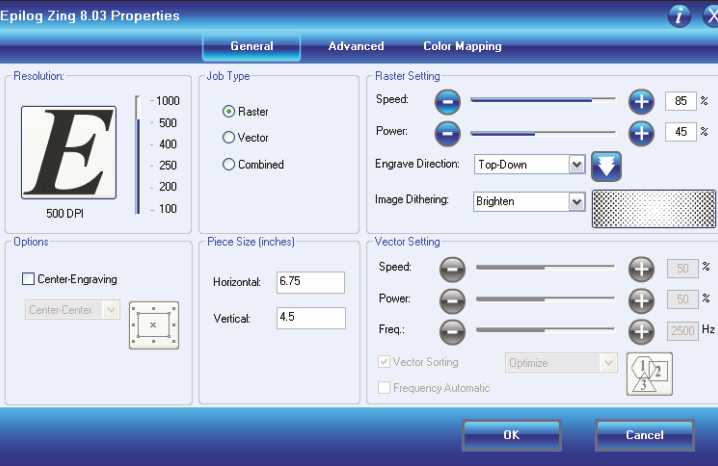Click the vector Freq. slider track
The width and height of the screenshot is (718, 466).
[x=545, y=330]
